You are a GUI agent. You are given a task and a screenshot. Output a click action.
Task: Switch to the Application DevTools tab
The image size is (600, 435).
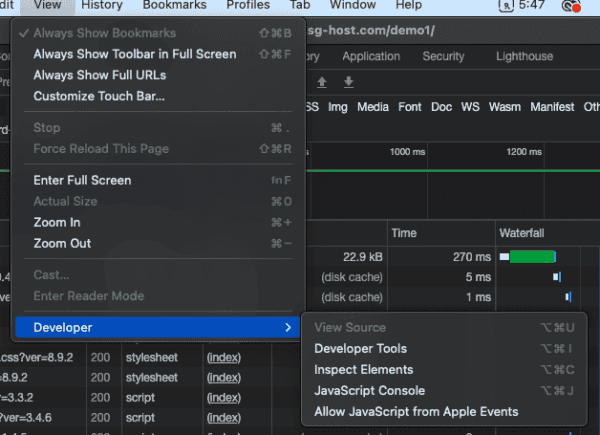(x=371, y=57)
